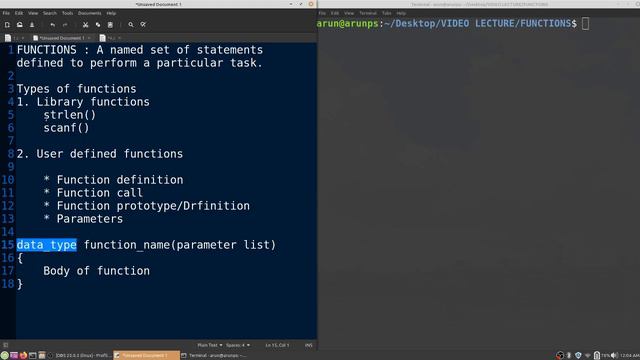
Task: Open the network icon in system tray
Action: click(x=587, y=356)
